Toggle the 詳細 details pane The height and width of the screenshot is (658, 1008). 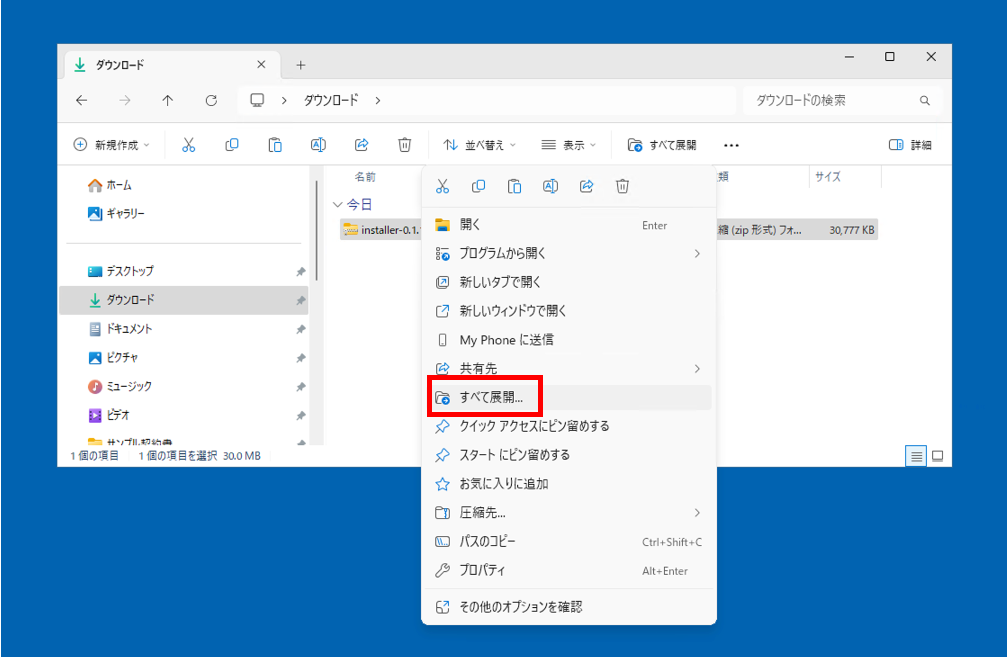910,145
